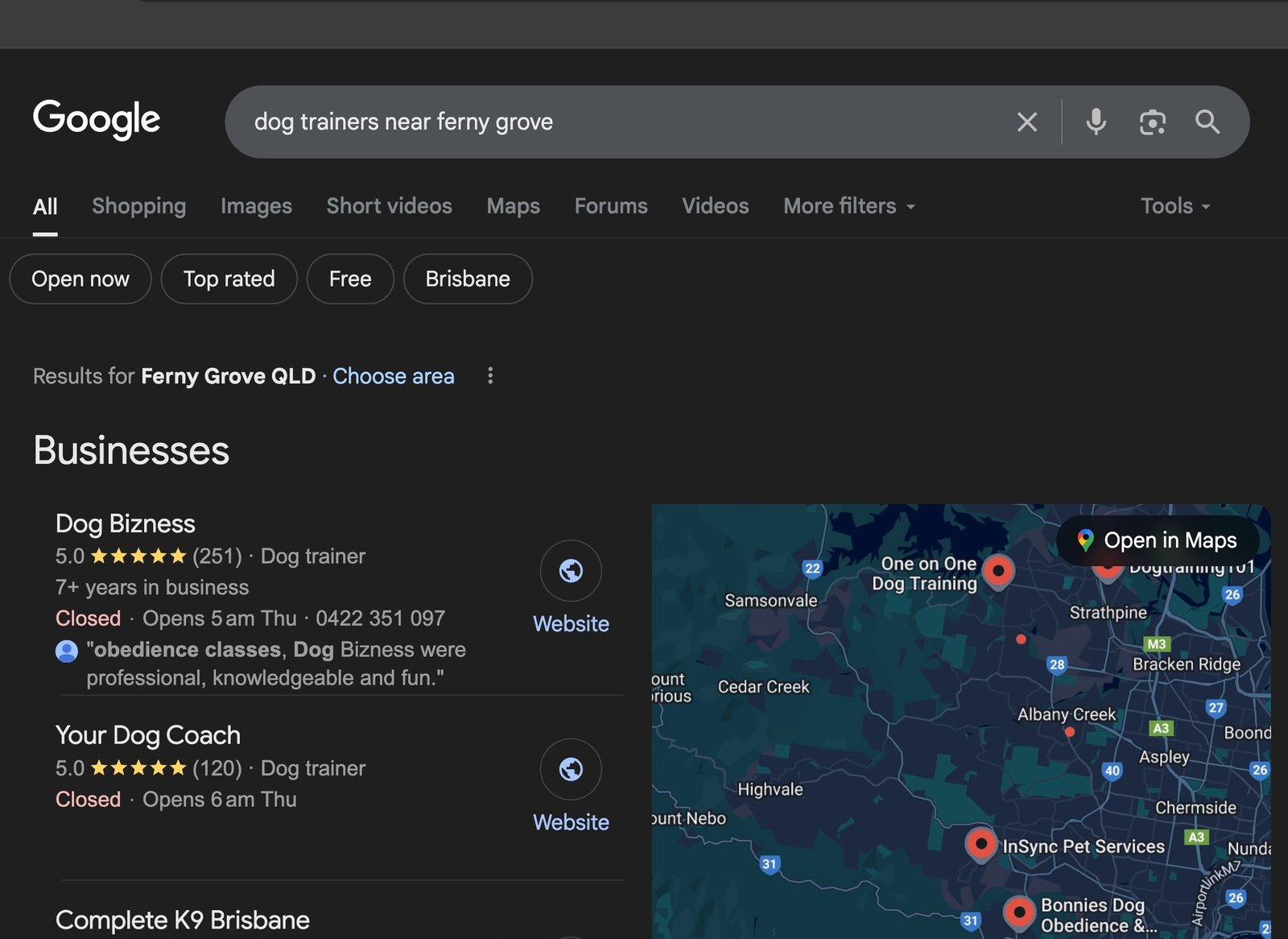
Task: Open Your Dog Coach website via globe icon
Action: 571,769
